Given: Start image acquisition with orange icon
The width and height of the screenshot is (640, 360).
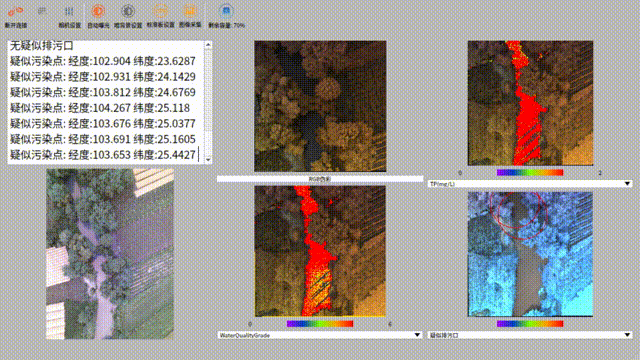Looking at the screenshot, I should 190,11.
